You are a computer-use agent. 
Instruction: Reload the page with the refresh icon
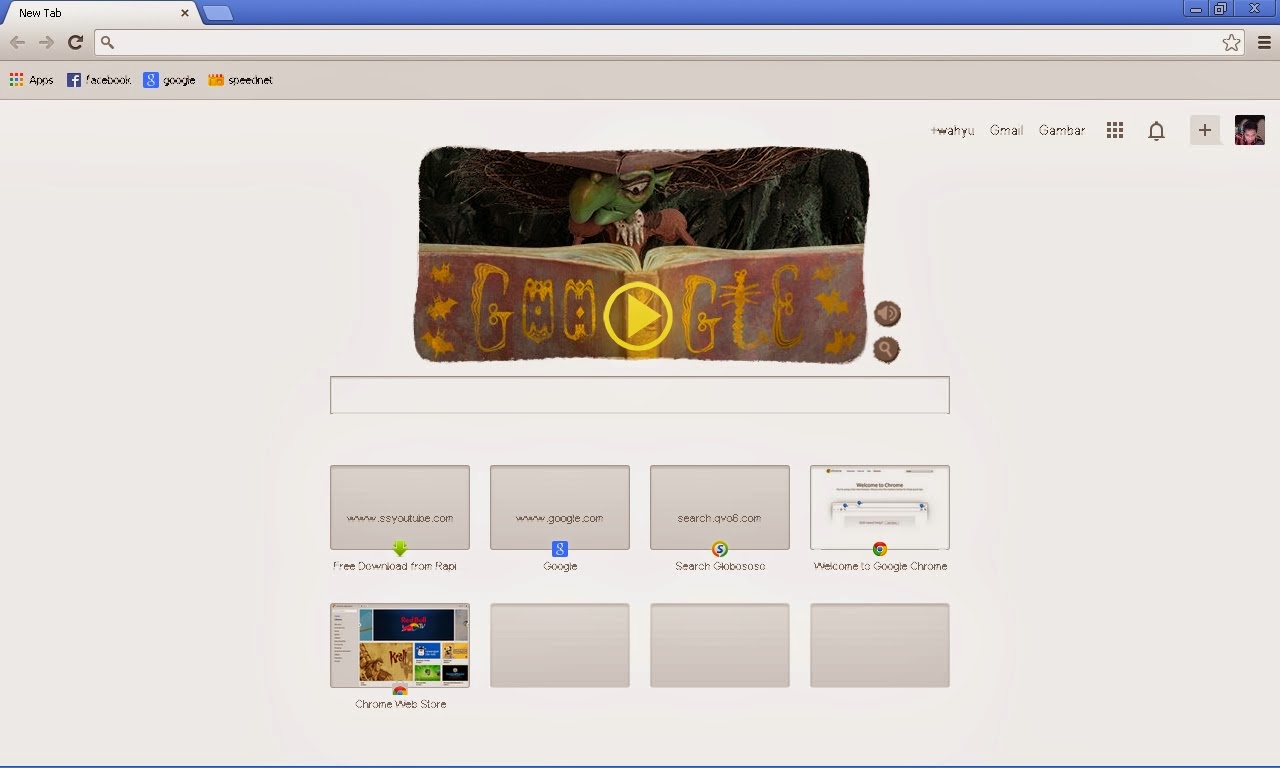(75, 42)
